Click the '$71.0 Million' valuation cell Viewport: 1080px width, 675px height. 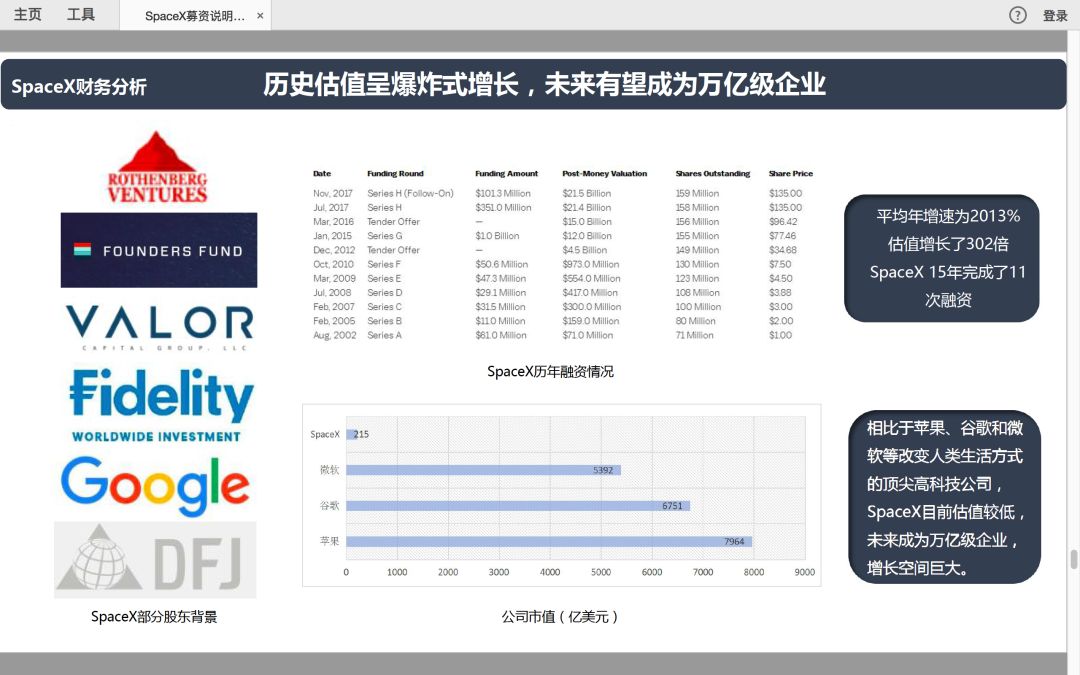tap(588, 335)
